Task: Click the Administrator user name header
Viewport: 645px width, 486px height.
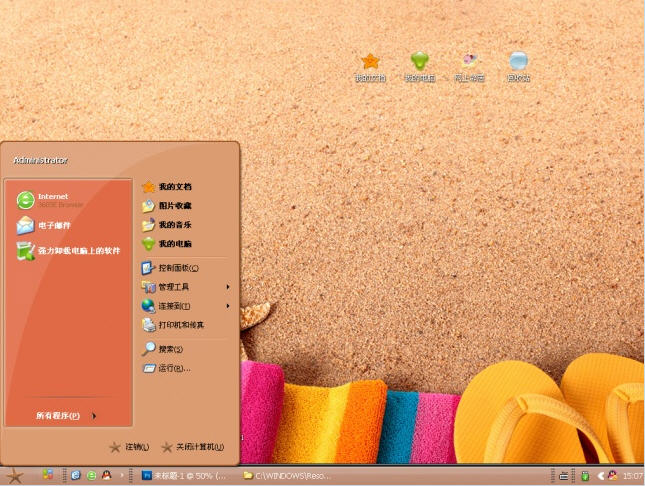Action: point(40,160)
